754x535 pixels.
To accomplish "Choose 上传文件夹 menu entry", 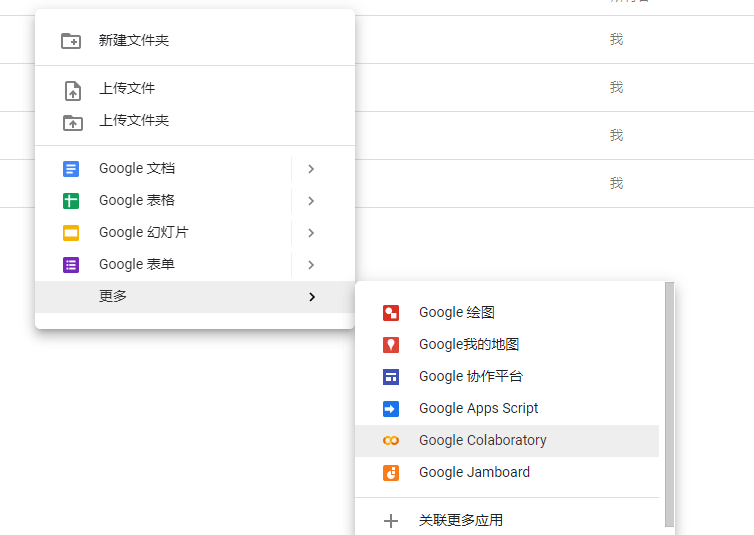I will pos(195,121).
